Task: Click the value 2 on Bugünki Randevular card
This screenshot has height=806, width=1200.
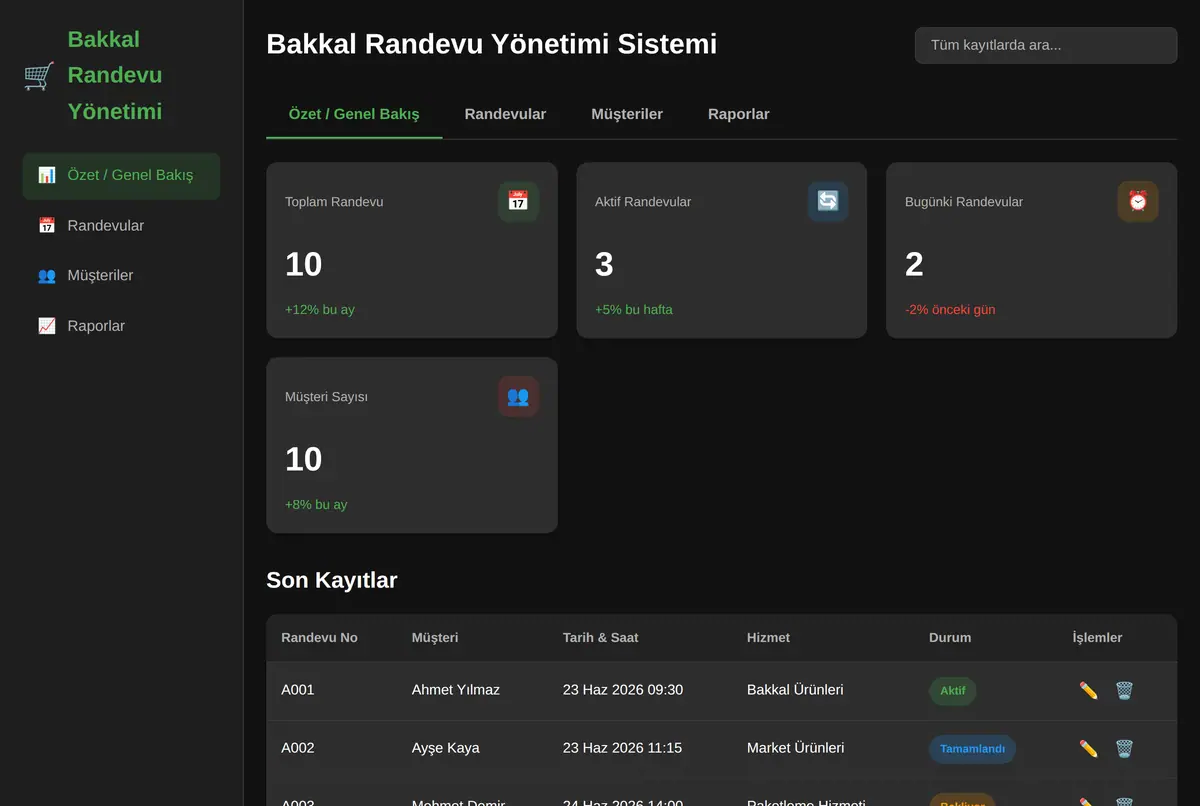Action: click(914, 264)
